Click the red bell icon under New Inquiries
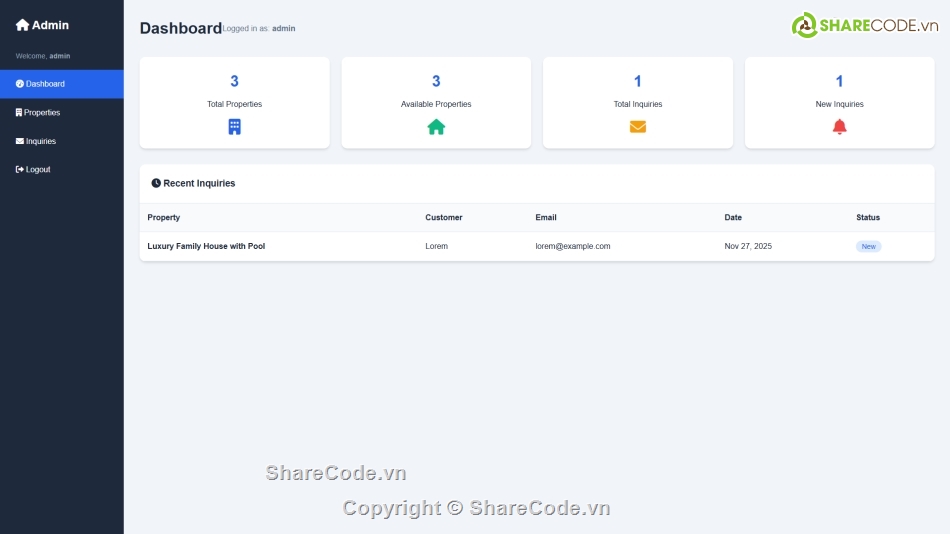Screen dimensions: 950x534 pos(839,127)
